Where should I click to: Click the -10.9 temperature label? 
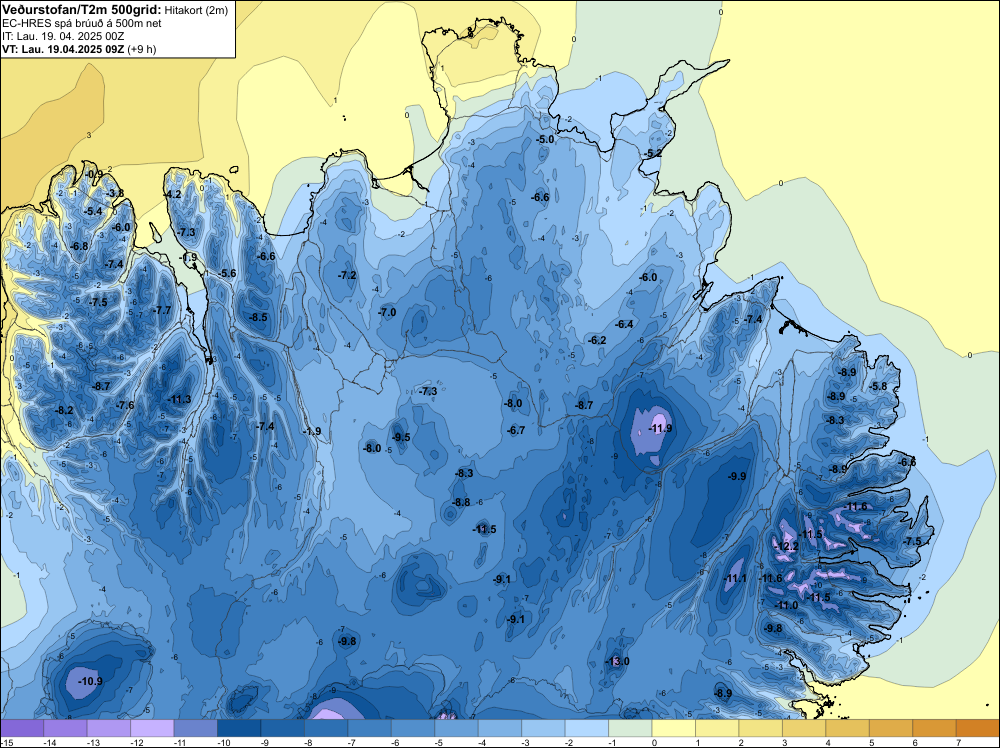click(90, 681)
